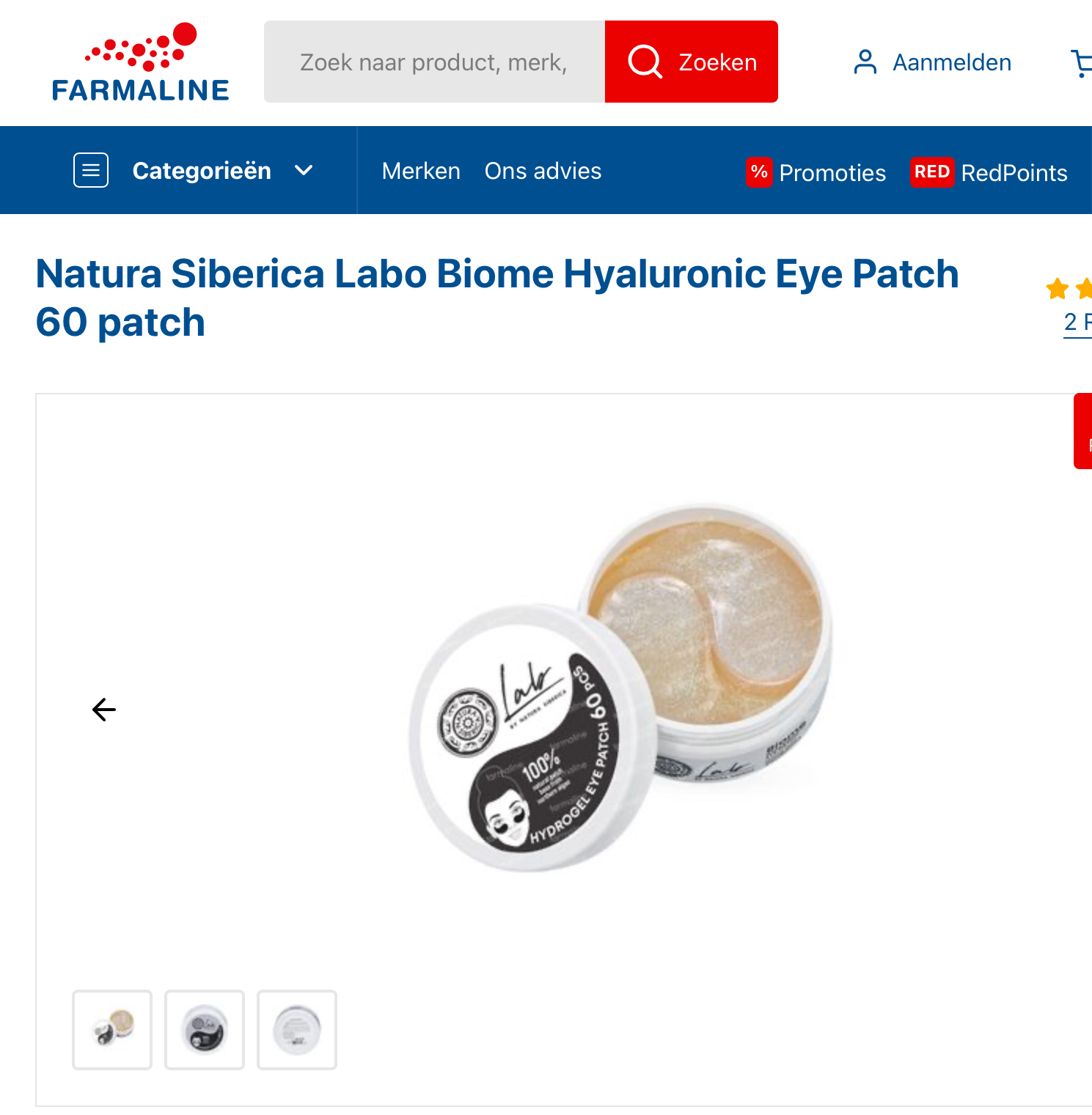Click the previous image arrow
Screen dimensions: 1092x1115
pyautogui.click(x=104, y=710)
